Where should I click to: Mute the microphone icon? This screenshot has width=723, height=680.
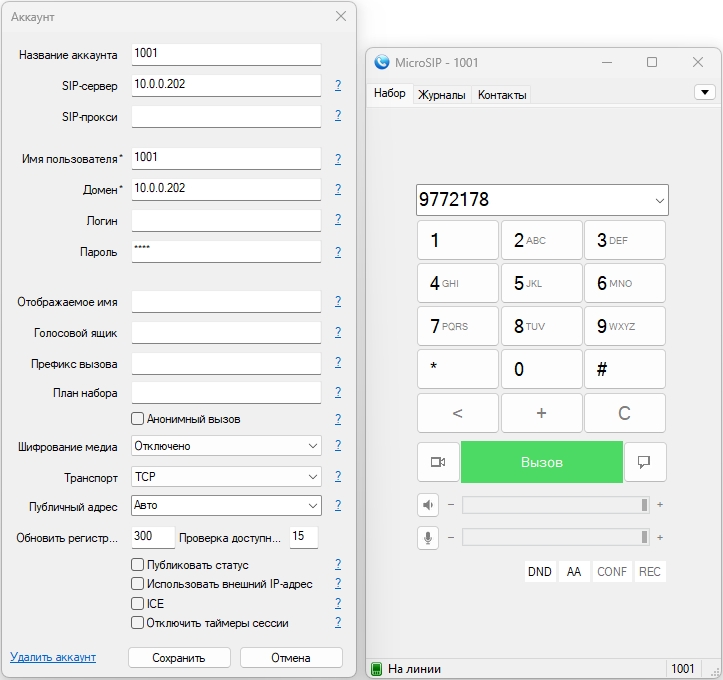tap(428, 538)
